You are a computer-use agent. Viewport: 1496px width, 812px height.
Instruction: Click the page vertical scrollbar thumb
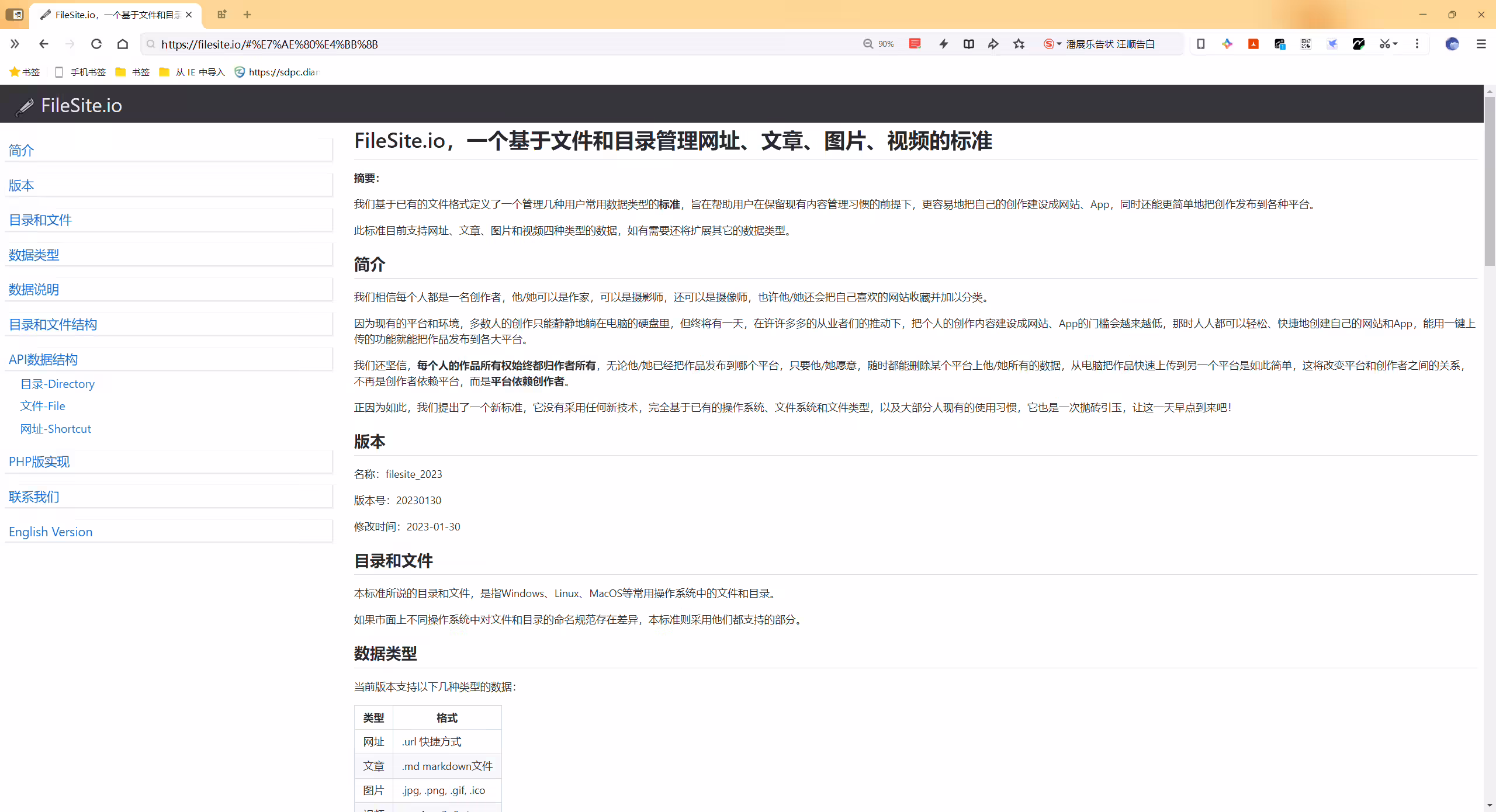tap(1490, 181)
